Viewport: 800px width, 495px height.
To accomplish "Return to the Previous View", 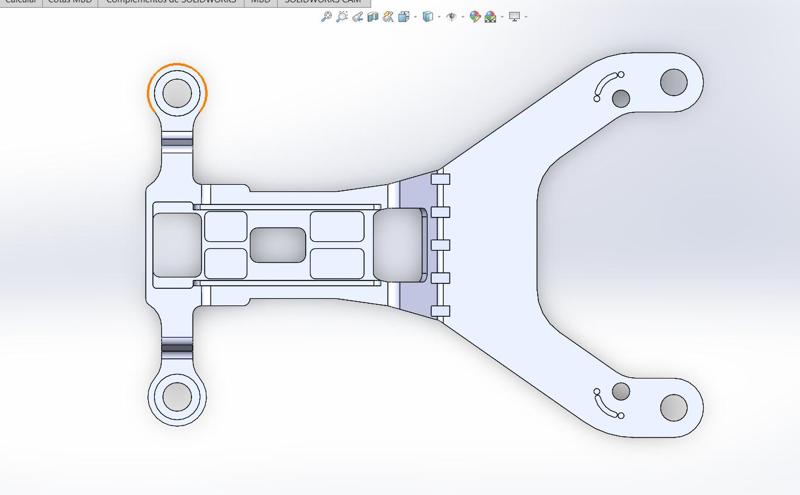I will (x=357, y=17).
